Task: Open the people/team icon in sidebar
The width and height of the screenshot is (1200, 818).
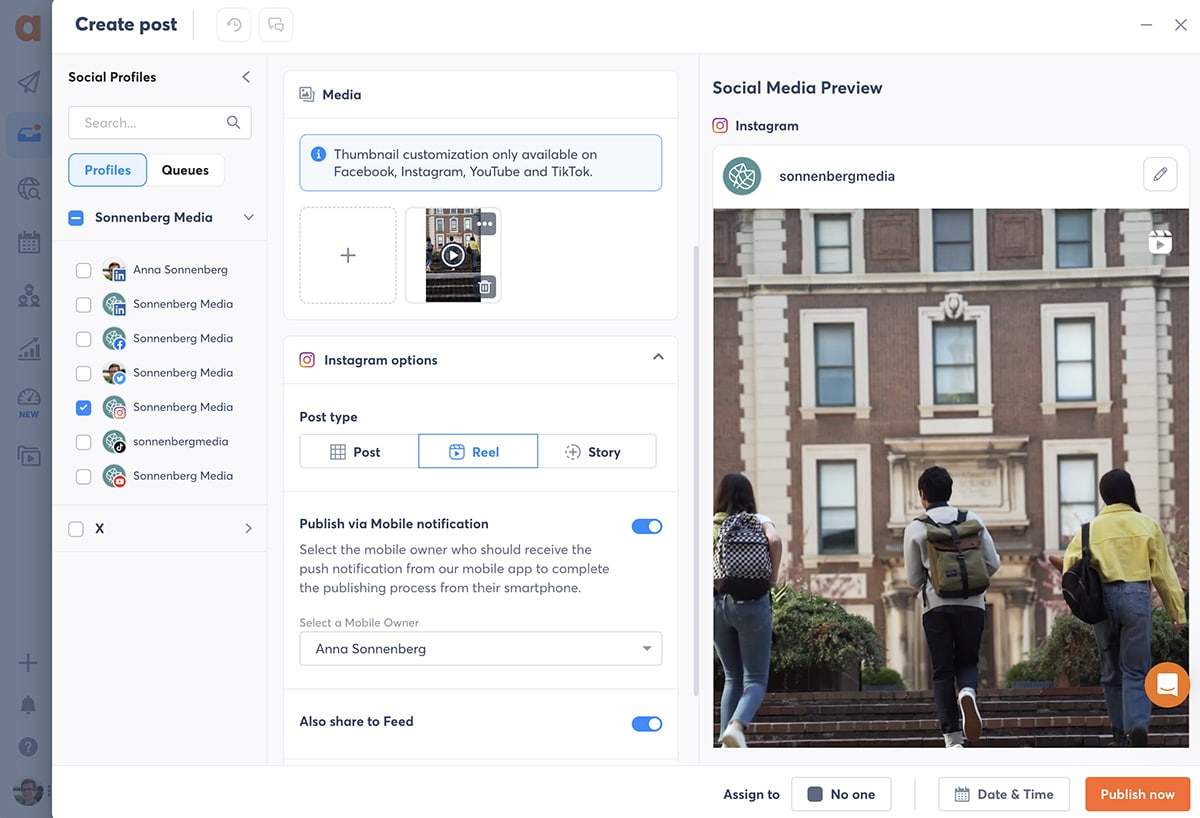Action: click(29, 296)
